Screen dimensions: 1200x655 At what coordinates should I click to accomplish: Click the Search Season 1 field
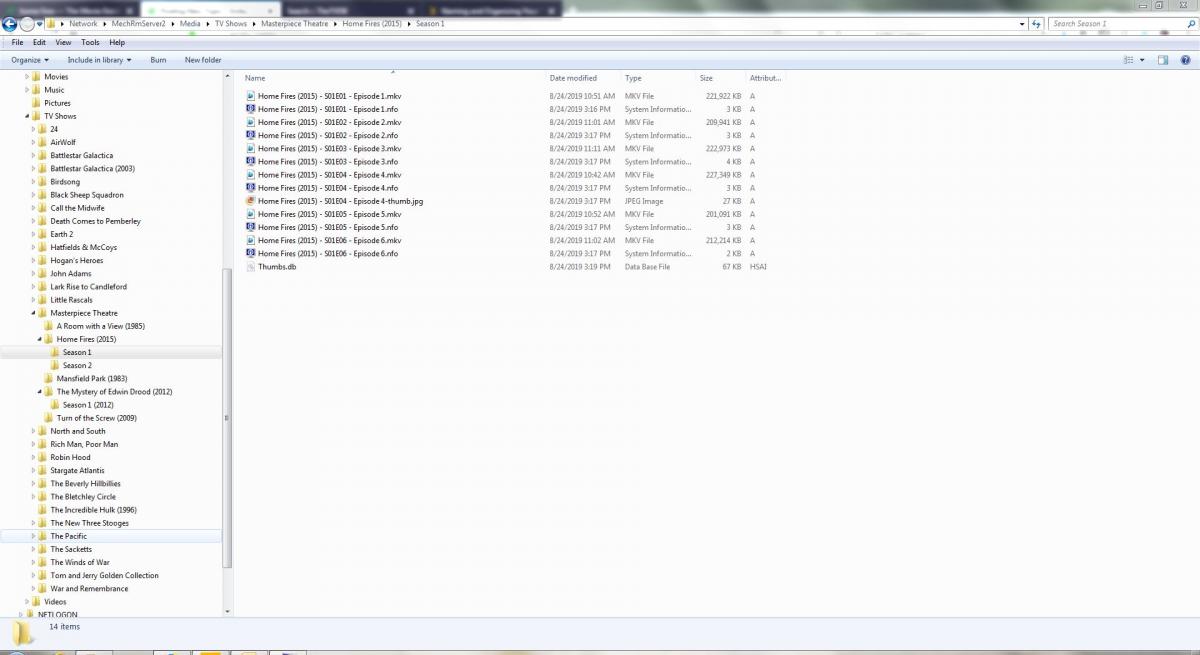[x=1115, y=24]
